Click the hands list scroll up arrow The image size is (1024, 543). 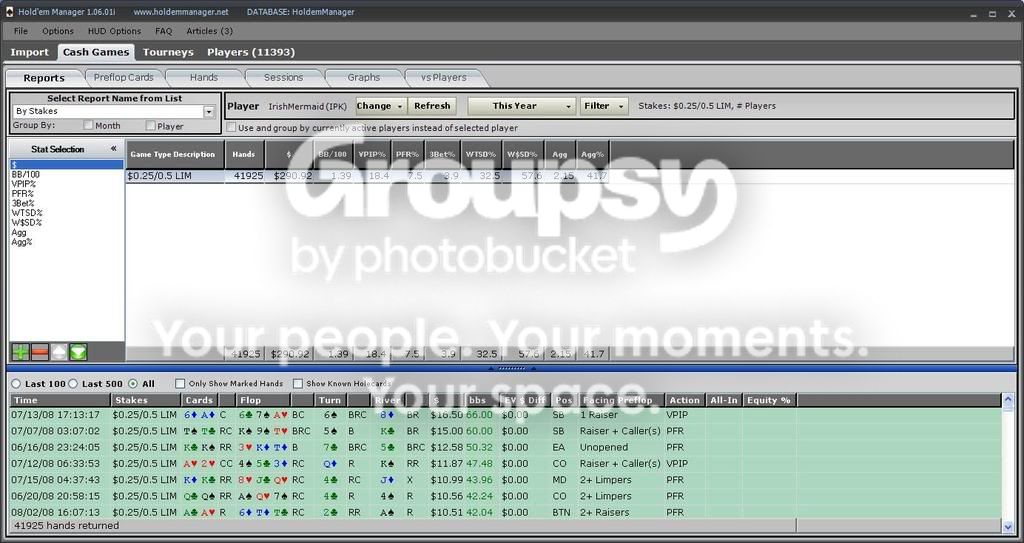(x=1008, y=399)
